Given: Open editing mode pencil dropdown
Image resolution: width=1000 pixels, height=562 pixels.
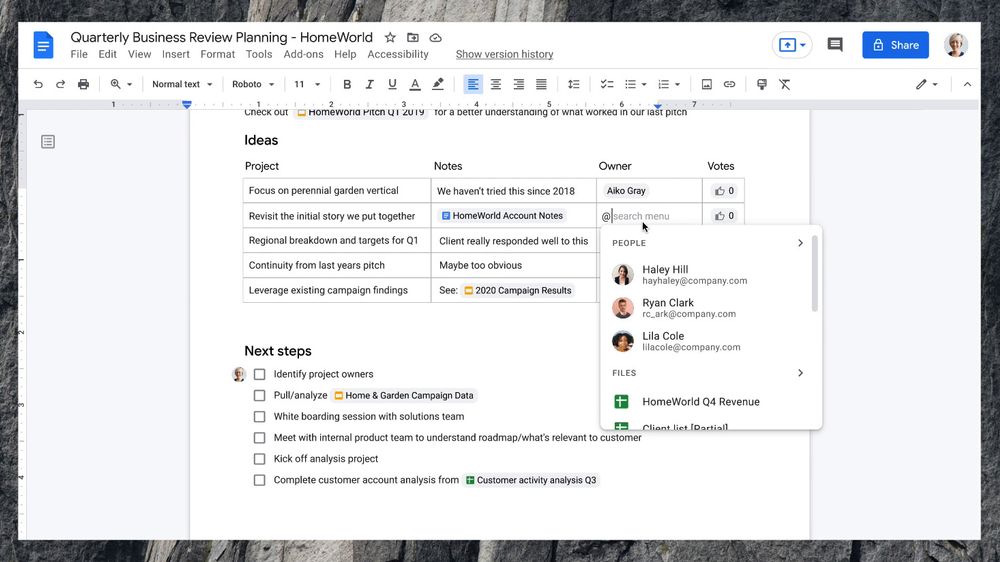Looking at the screenshot, I should click(x=927, y=84).
